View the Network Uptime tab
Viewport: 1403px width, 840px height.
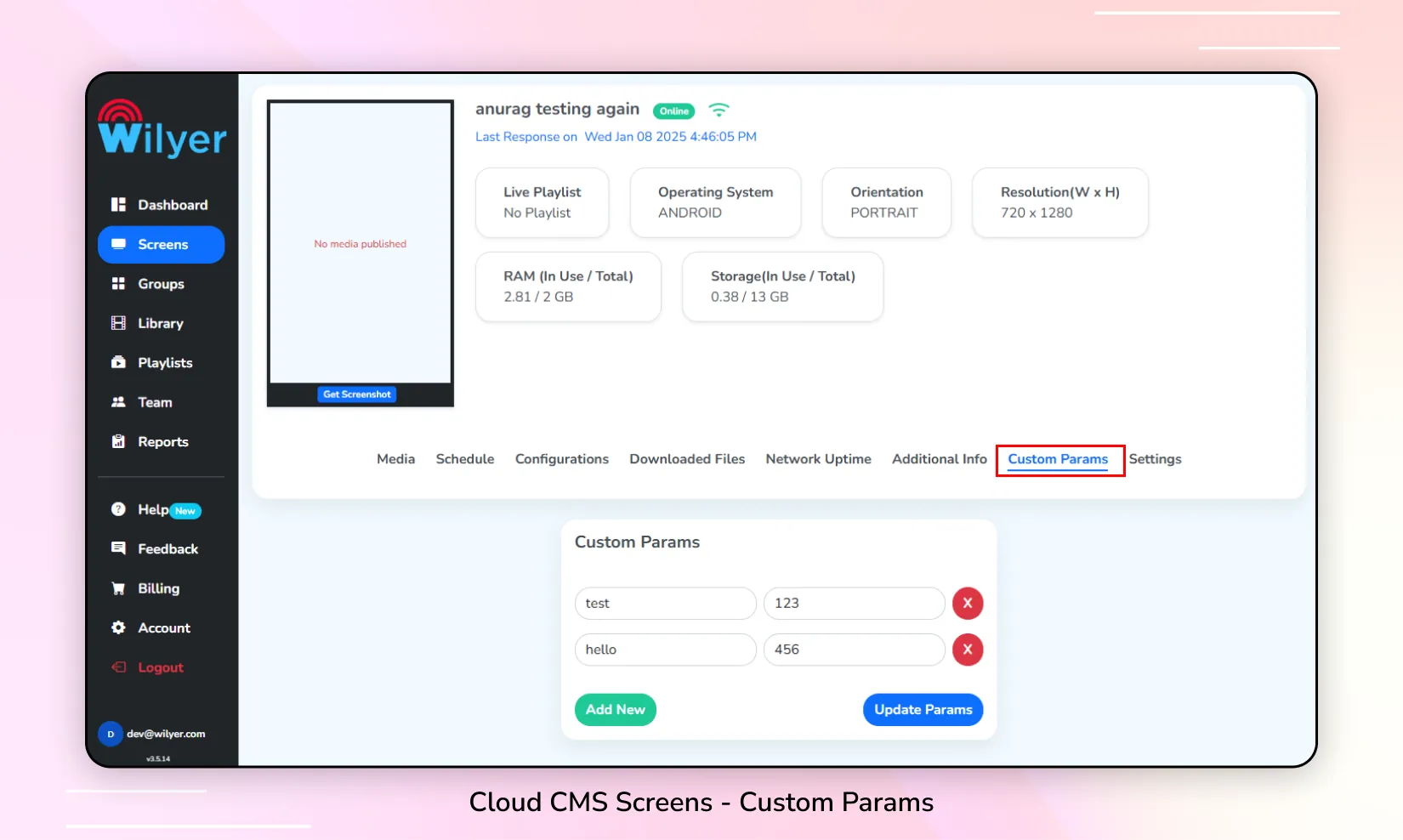point(819,459)
